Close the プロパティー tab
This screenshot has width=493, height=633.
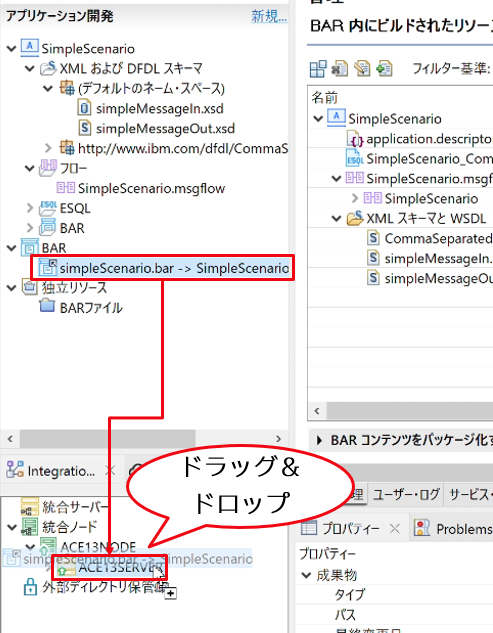tap(395, 528)
